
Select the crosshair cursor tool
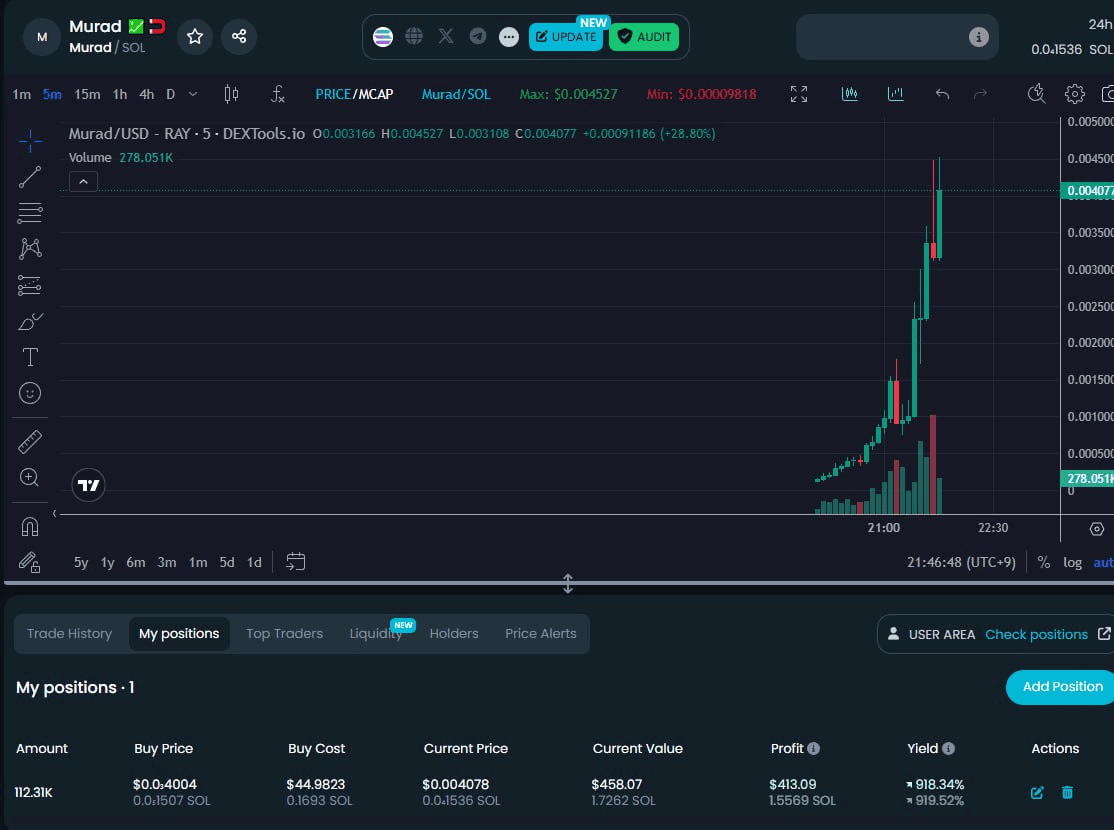[x=30, y=141]
